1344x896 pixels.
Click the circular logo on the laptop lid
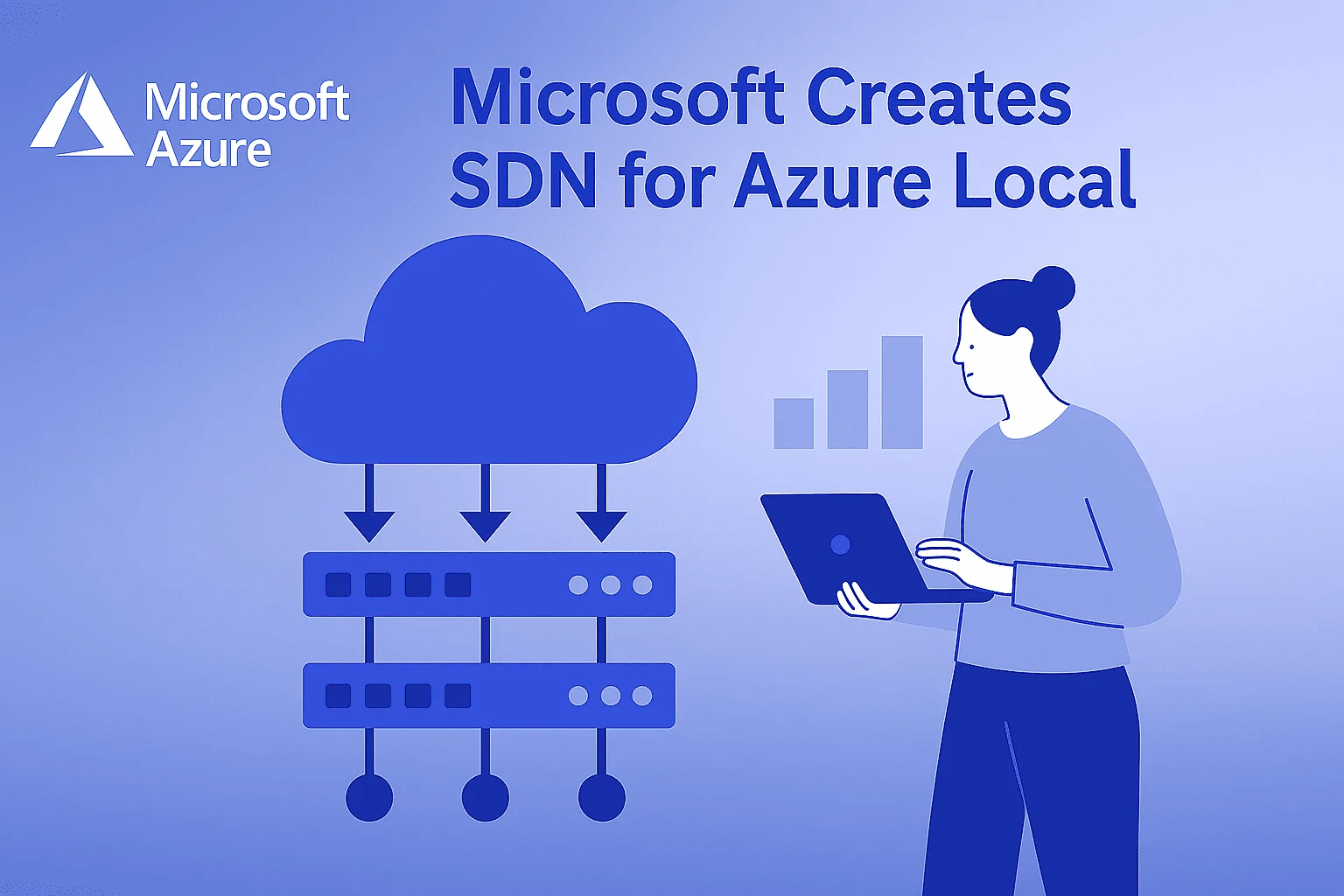coord(843,542)
